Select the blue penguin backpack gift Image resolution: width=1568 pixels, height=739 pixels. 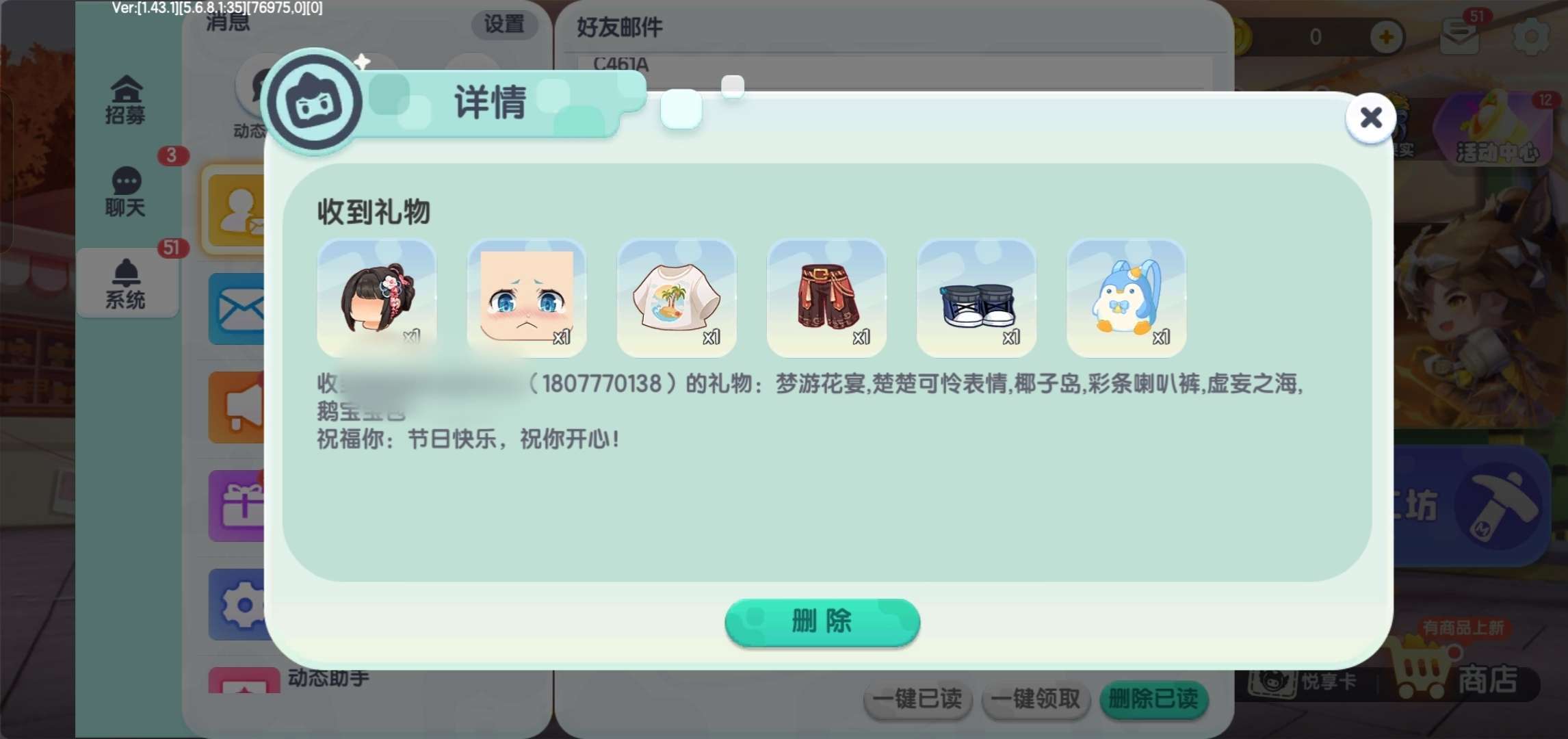point(1126,298)
